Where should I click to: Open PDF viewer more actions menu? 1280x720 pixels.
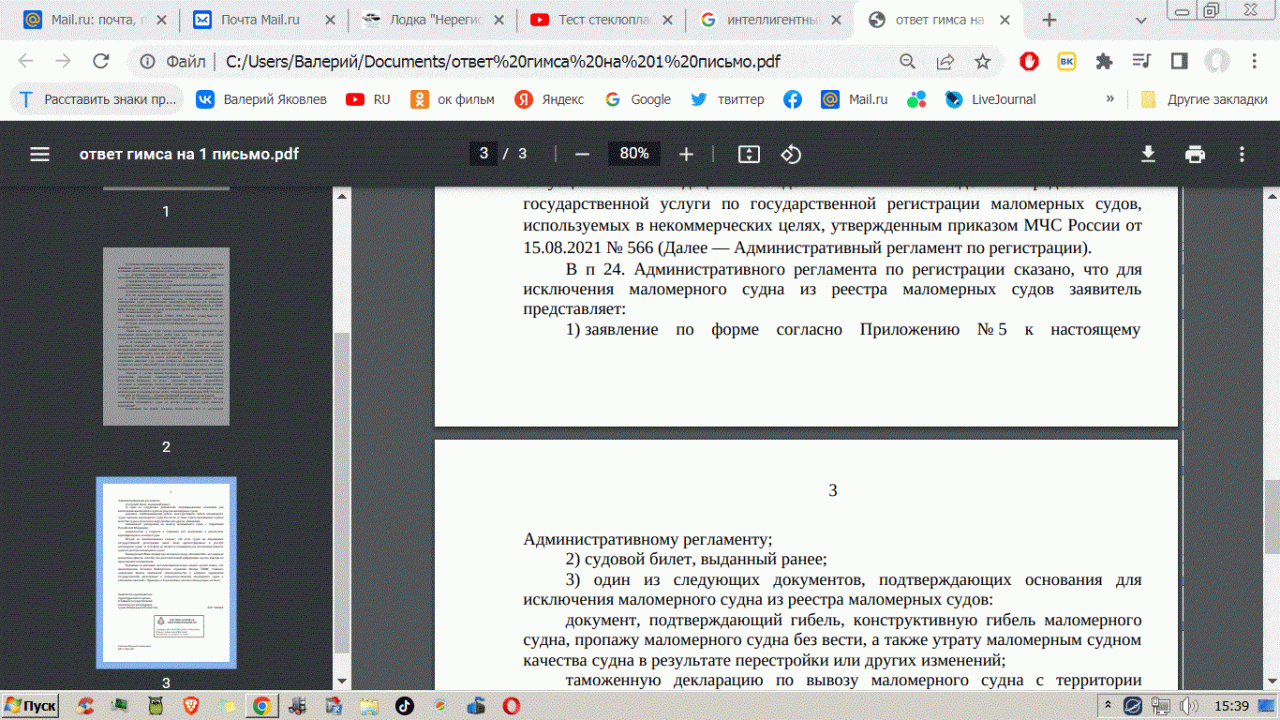click(x=1242, y=154)
